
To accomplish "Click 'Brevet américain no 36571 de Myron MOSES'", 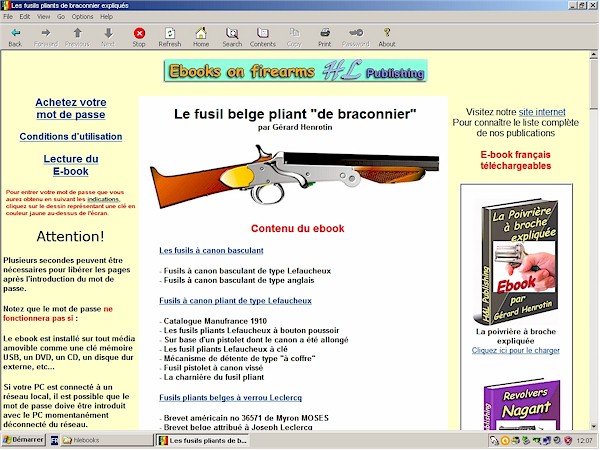I will click(x=246, y=418).
